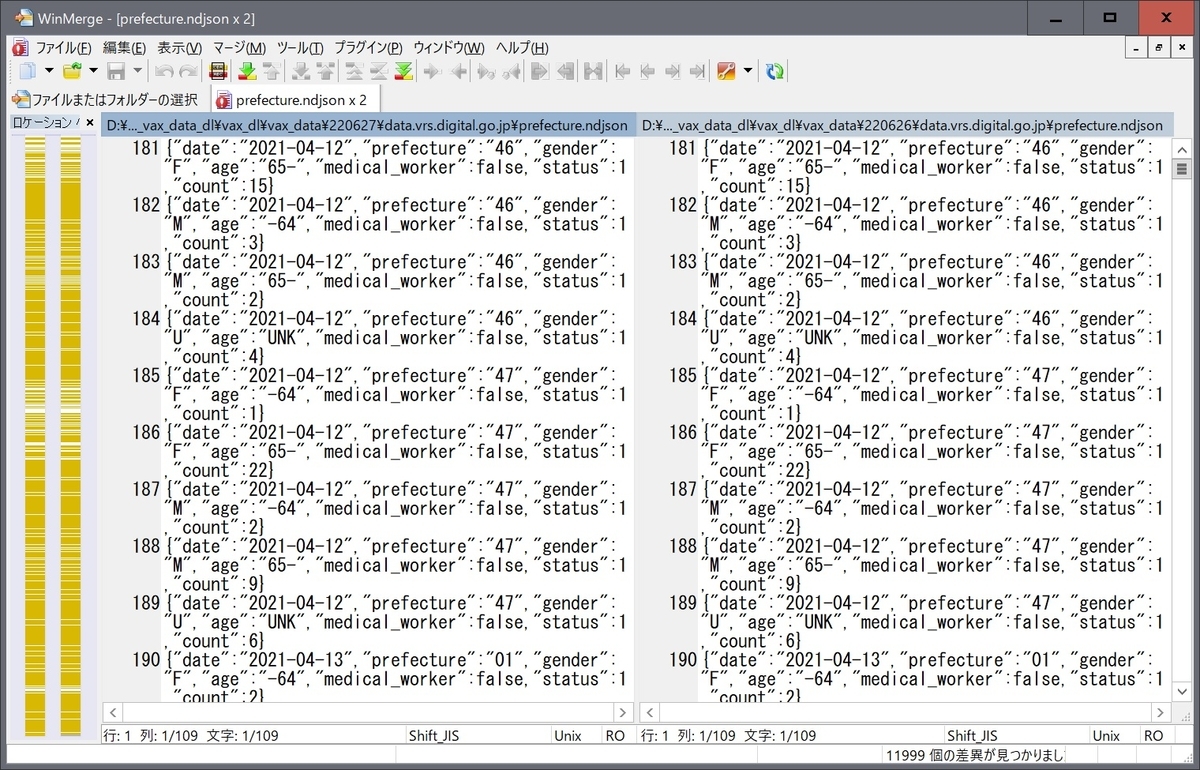Open the ファイル(F) menu
1200x770 pixels.
point(63,48)
